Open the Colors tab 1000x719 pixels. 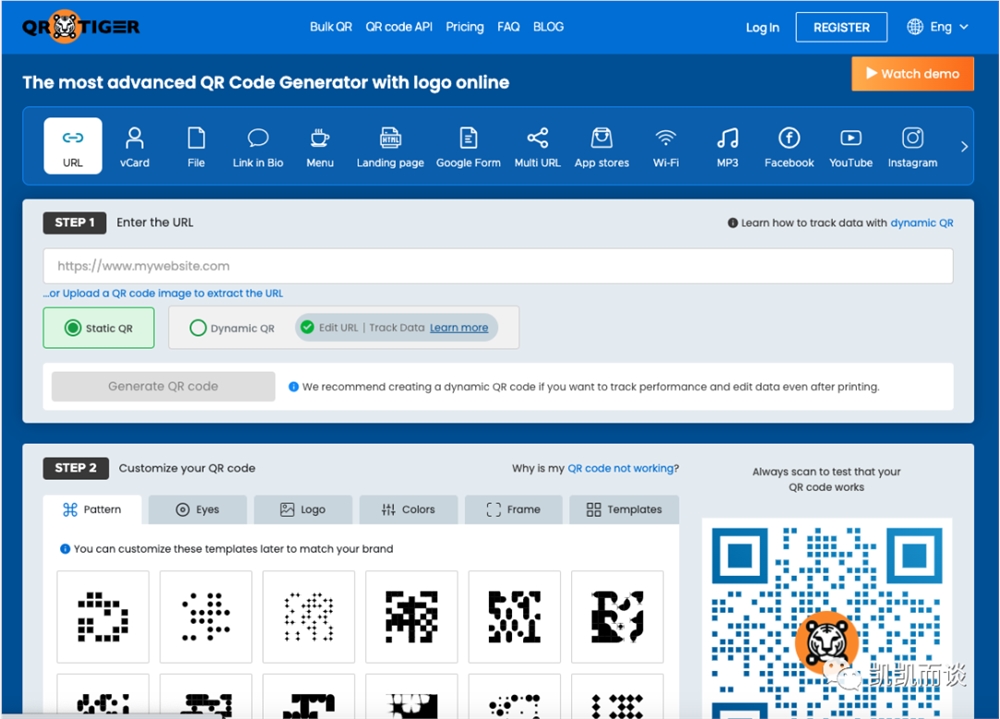tap(409, 509)
